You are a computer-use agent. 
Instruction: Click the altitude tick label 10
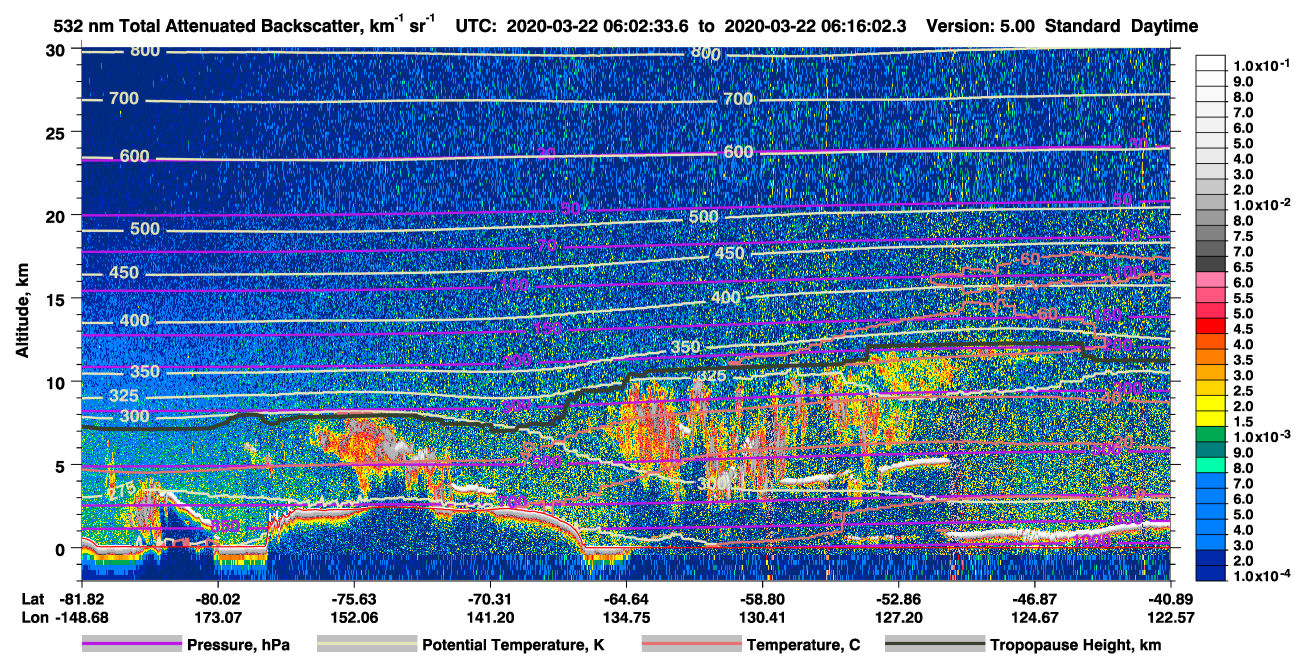(x=57, y=381)
